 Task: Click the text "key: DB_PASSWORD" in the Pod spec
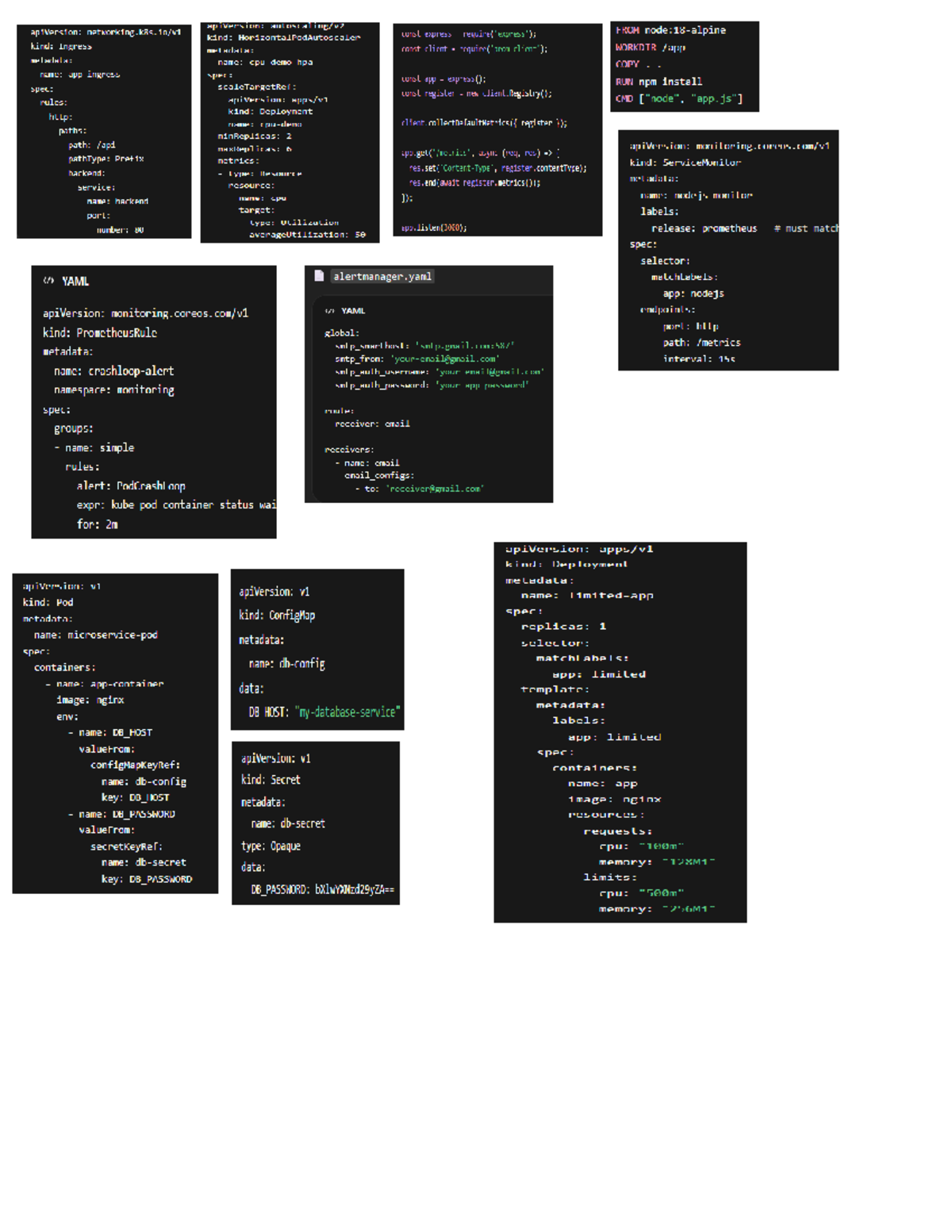coord(147,880)
